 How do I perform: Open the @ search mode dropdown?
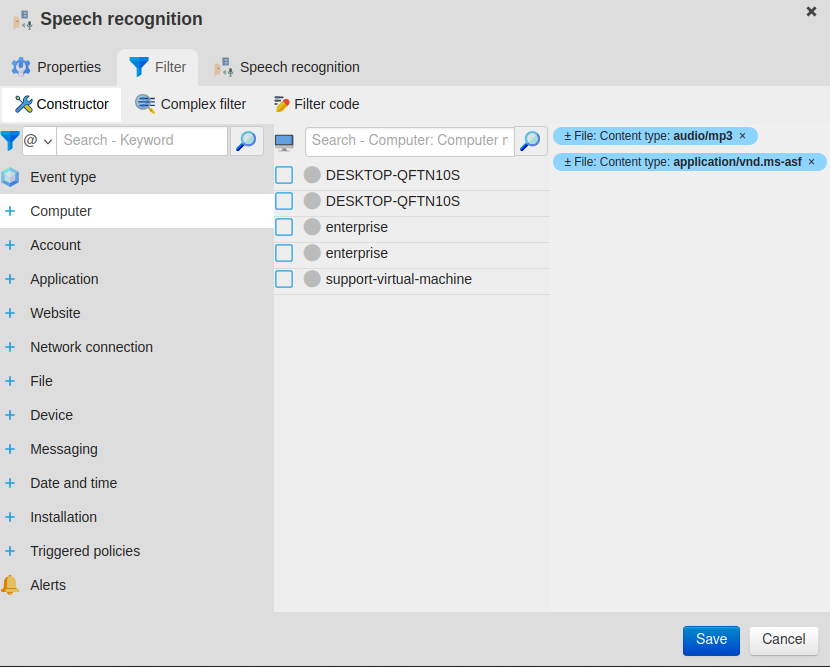click(x=38, y=141)
